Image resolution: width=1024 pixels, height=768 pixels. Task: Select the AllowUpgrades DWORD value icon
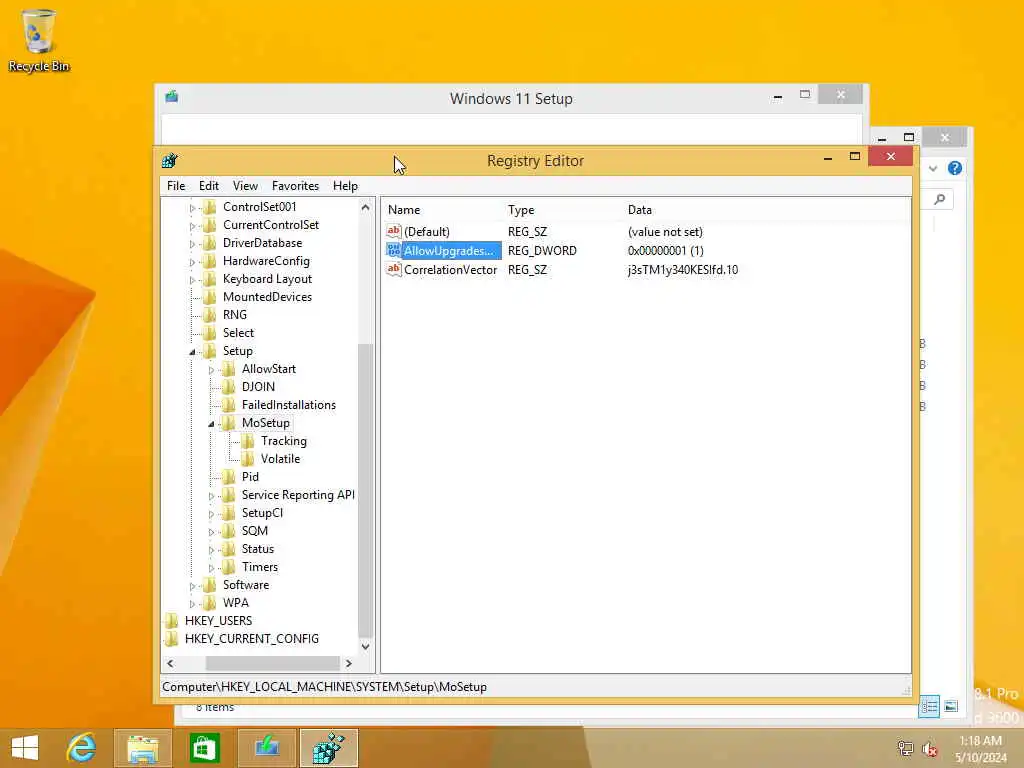click(x=393, y=250)
